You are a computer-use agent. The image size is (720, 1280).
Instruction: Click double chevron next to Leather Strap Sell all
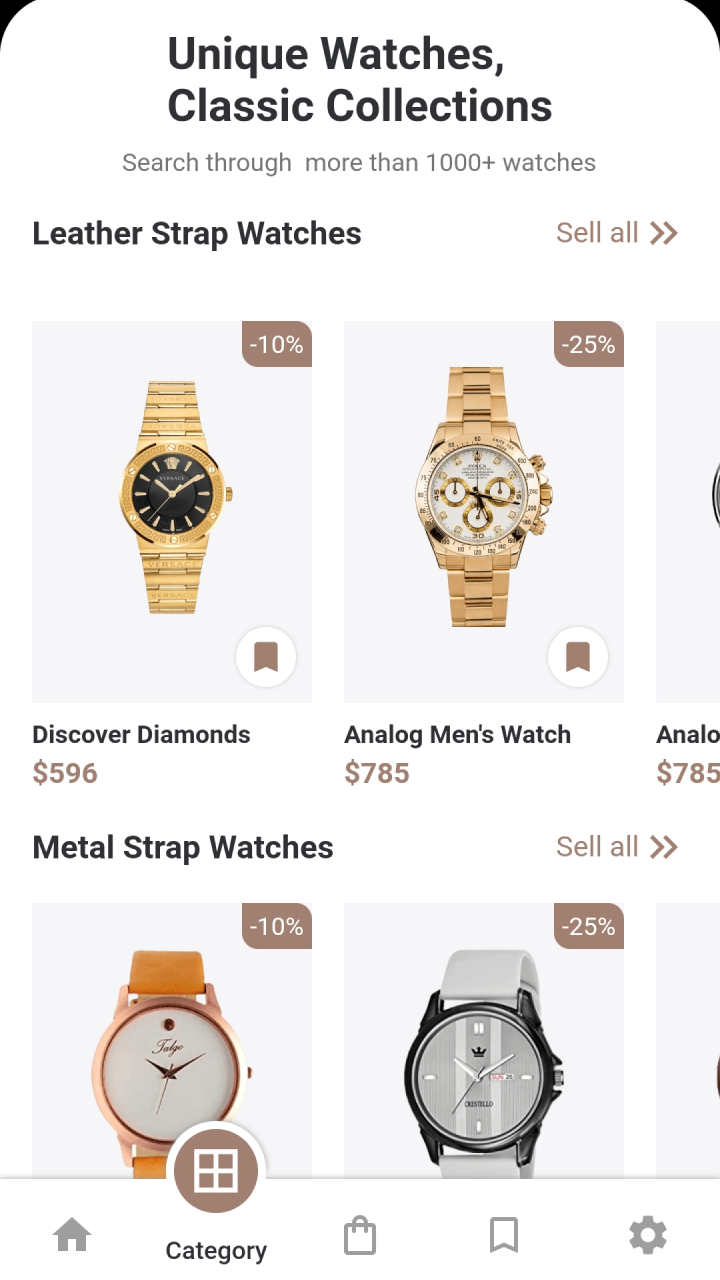[x=664, y=233]
